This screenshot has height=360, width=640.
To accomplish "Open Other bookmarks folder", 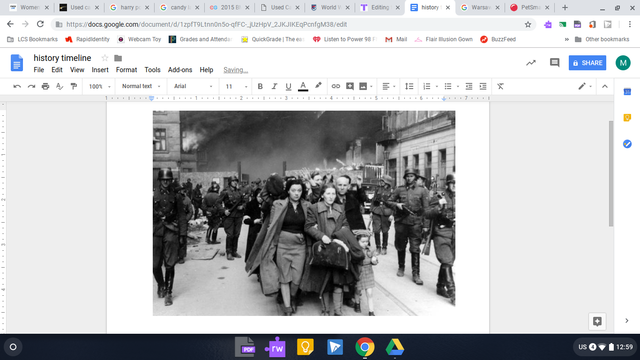I will tap(602, 39).
